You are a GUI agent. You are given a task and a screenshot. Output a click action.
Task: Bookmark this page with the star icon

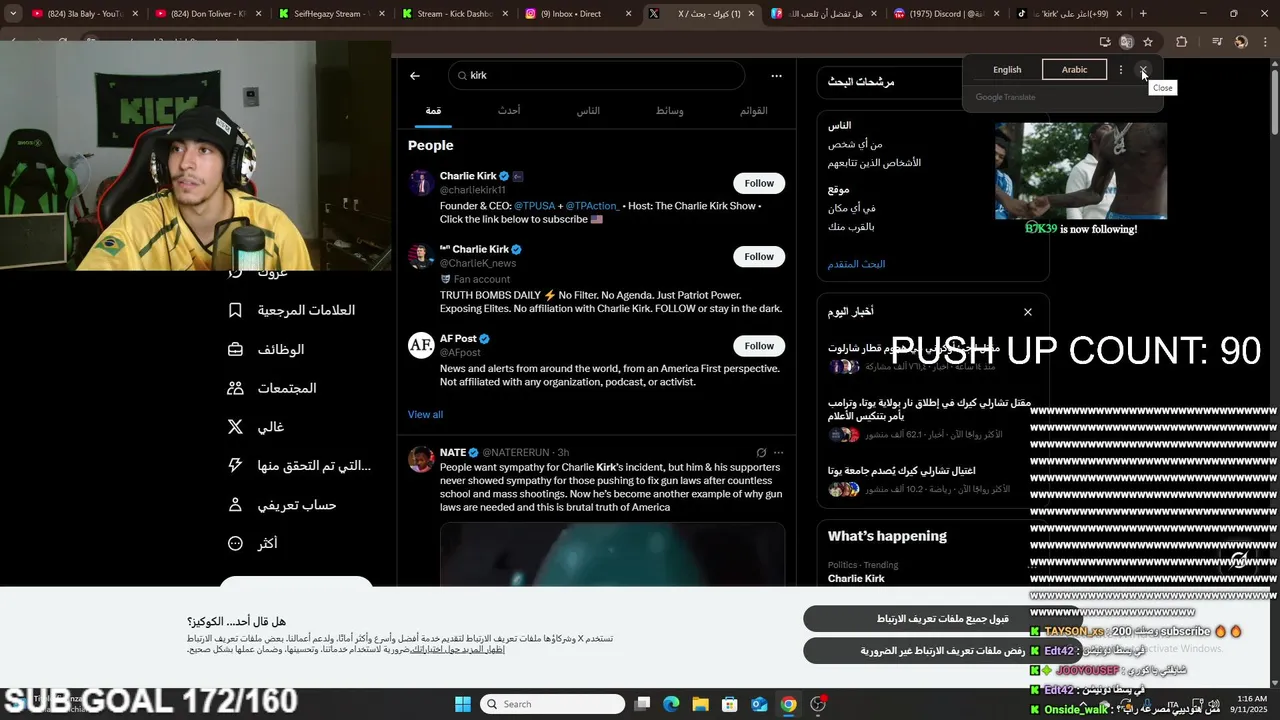tap(1148, 42)
